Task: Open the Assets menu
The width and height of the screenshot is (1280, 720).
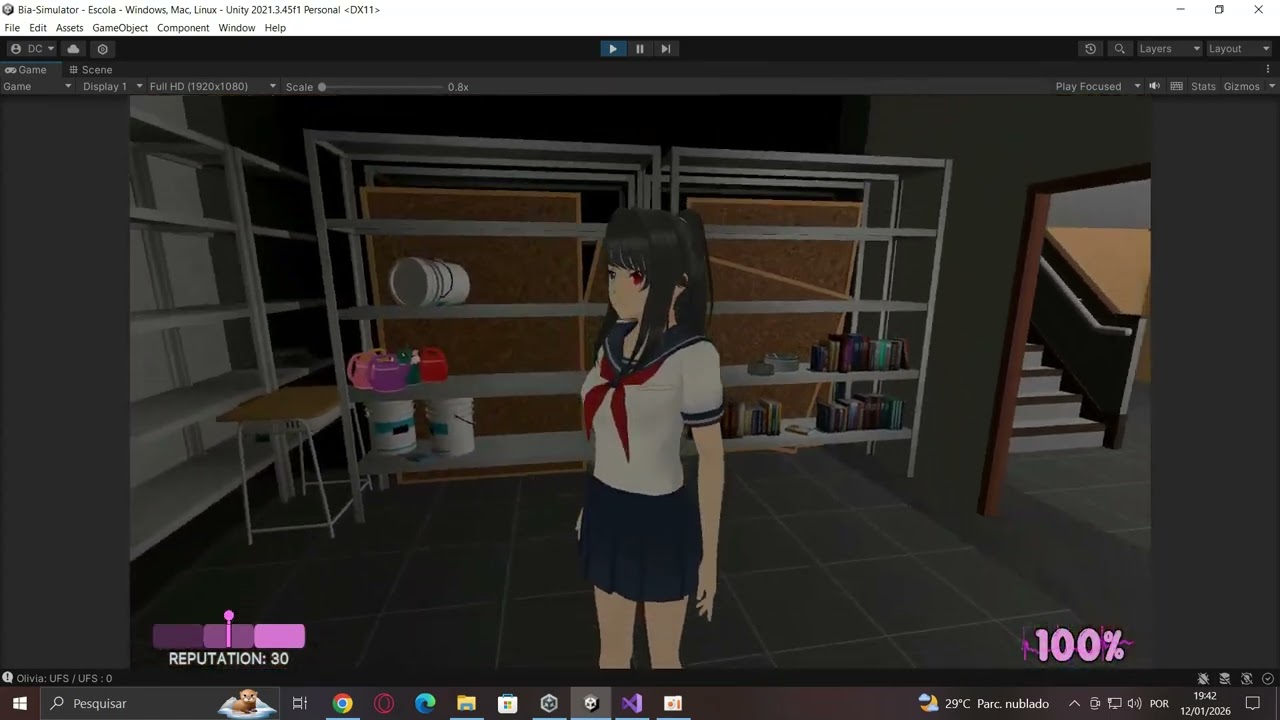Action: point(70,28)
